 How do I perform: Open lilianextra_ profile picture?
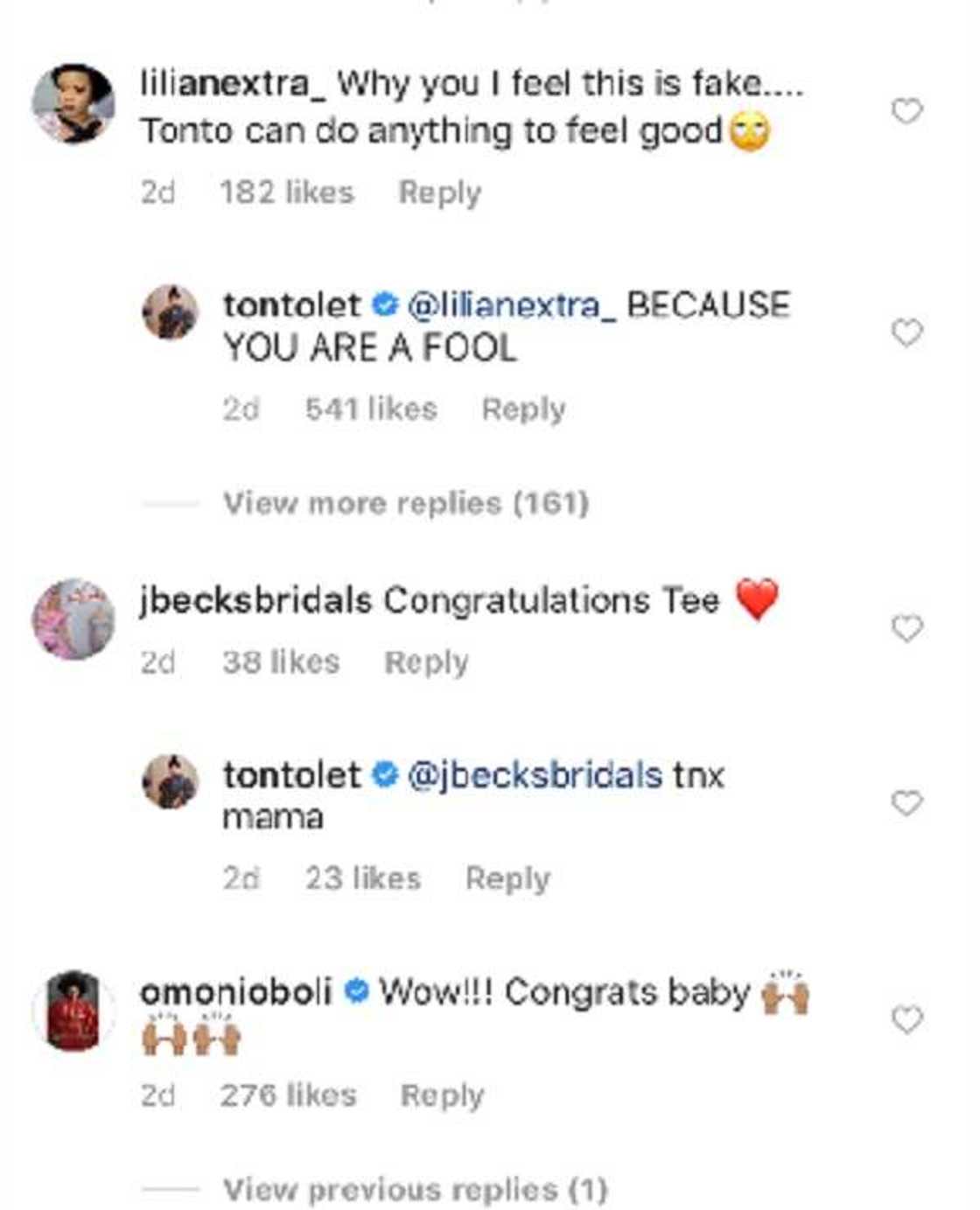pos(73,103)
